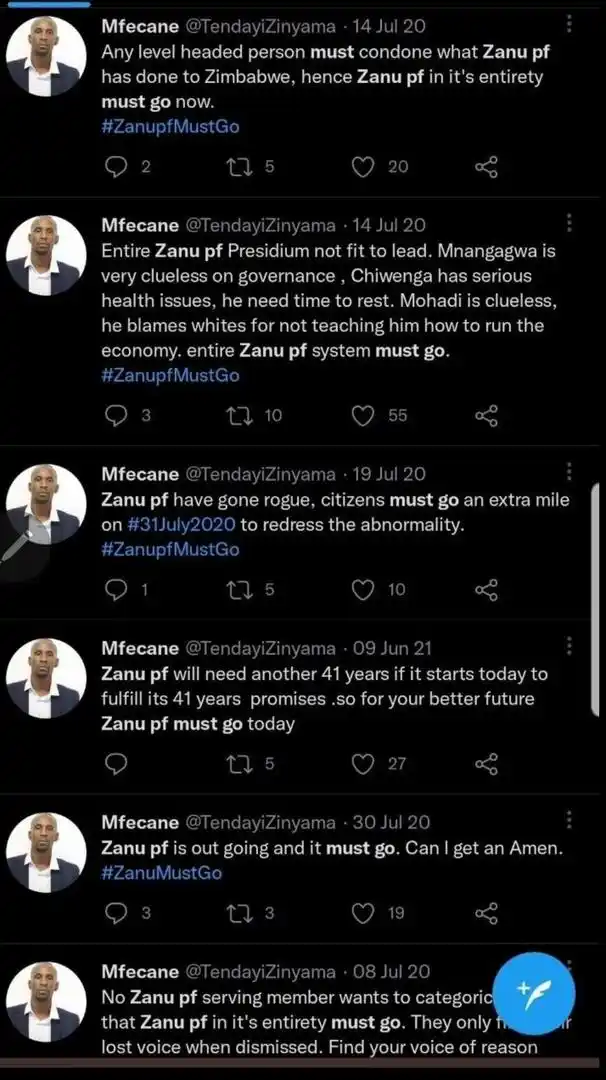606x1080 pixels.
Task: Open #ZanuMustGo hashtag in the 30 Jul tweet
Action: click(162, 873)
